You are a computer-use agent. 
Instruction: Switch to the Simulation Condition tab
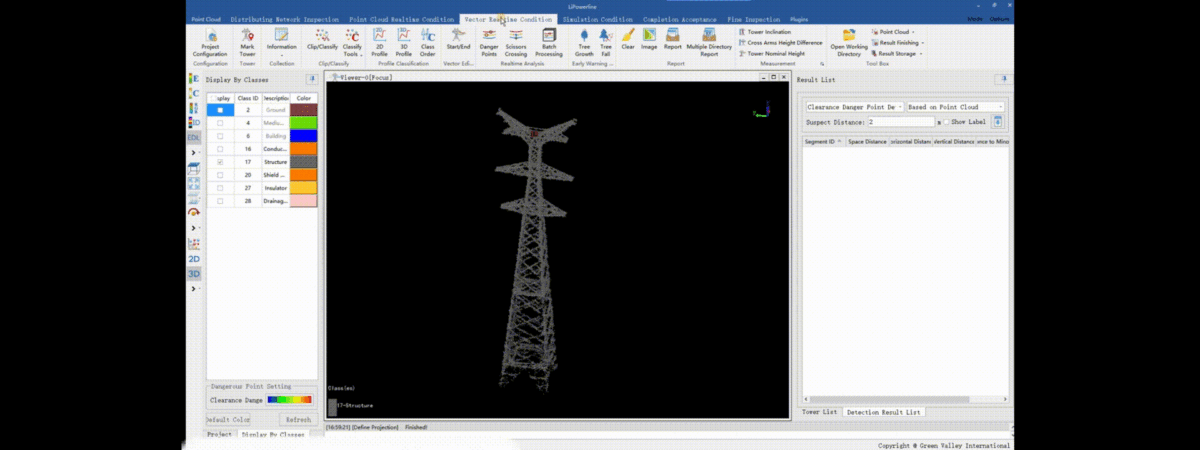point(598,19)
